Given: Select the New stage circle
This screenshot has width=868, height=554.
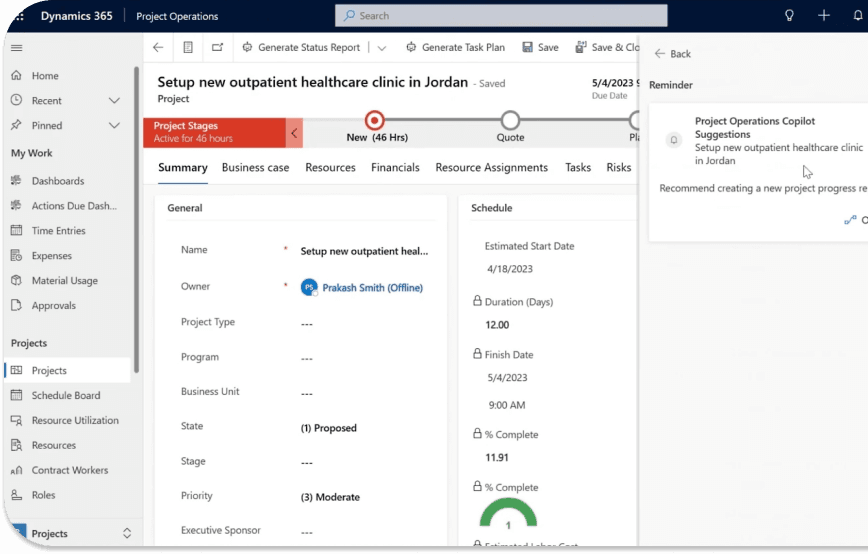Looking at the screenshot, I should point(374,120).
